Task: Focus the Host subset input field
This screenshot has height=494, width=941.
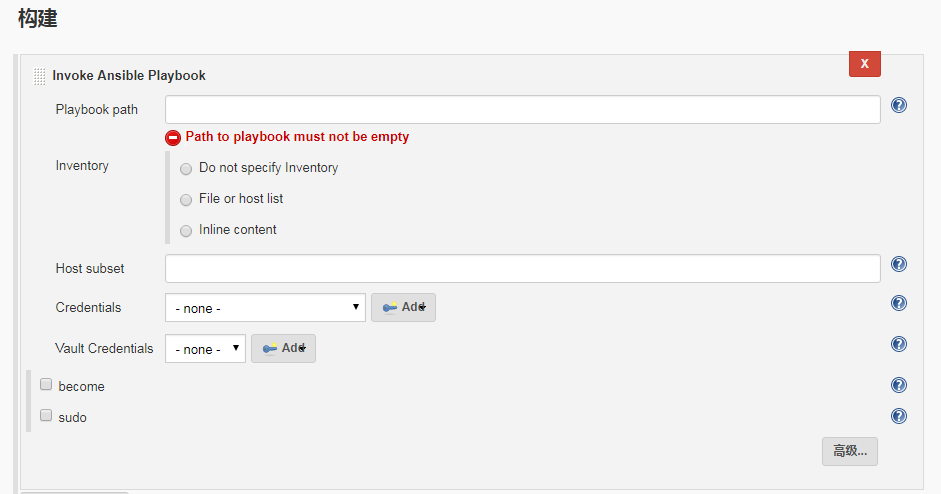Action: tap(523, 268)
